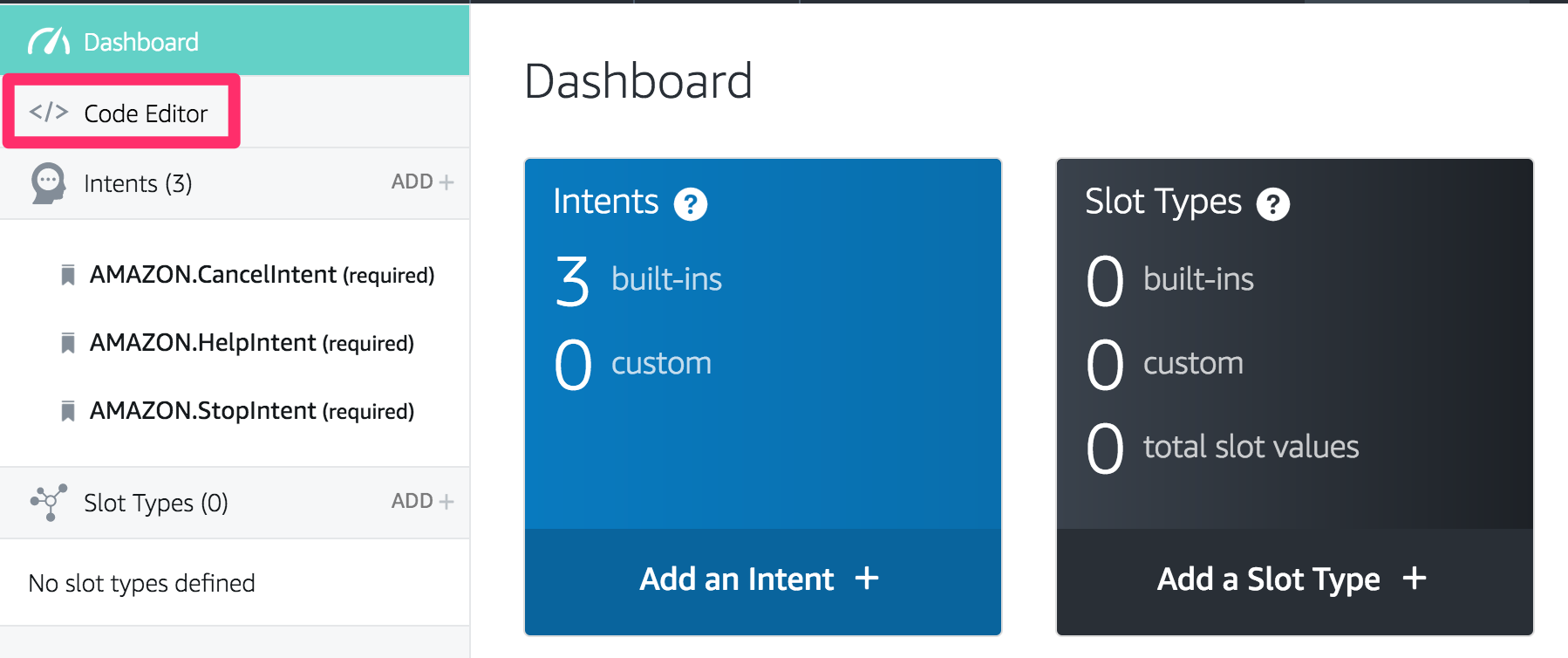
Task: Add a slot type from sidebar ADD
Action: [422, 502]
